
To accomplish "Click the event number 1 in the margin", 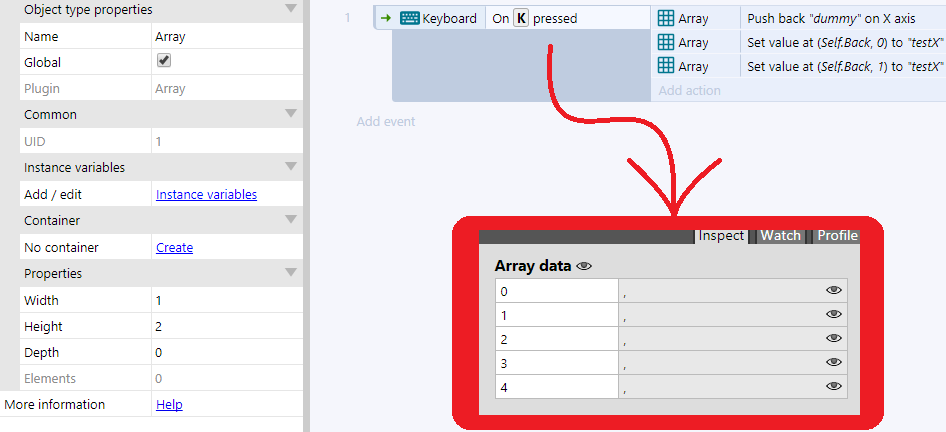I will point(348,18).
